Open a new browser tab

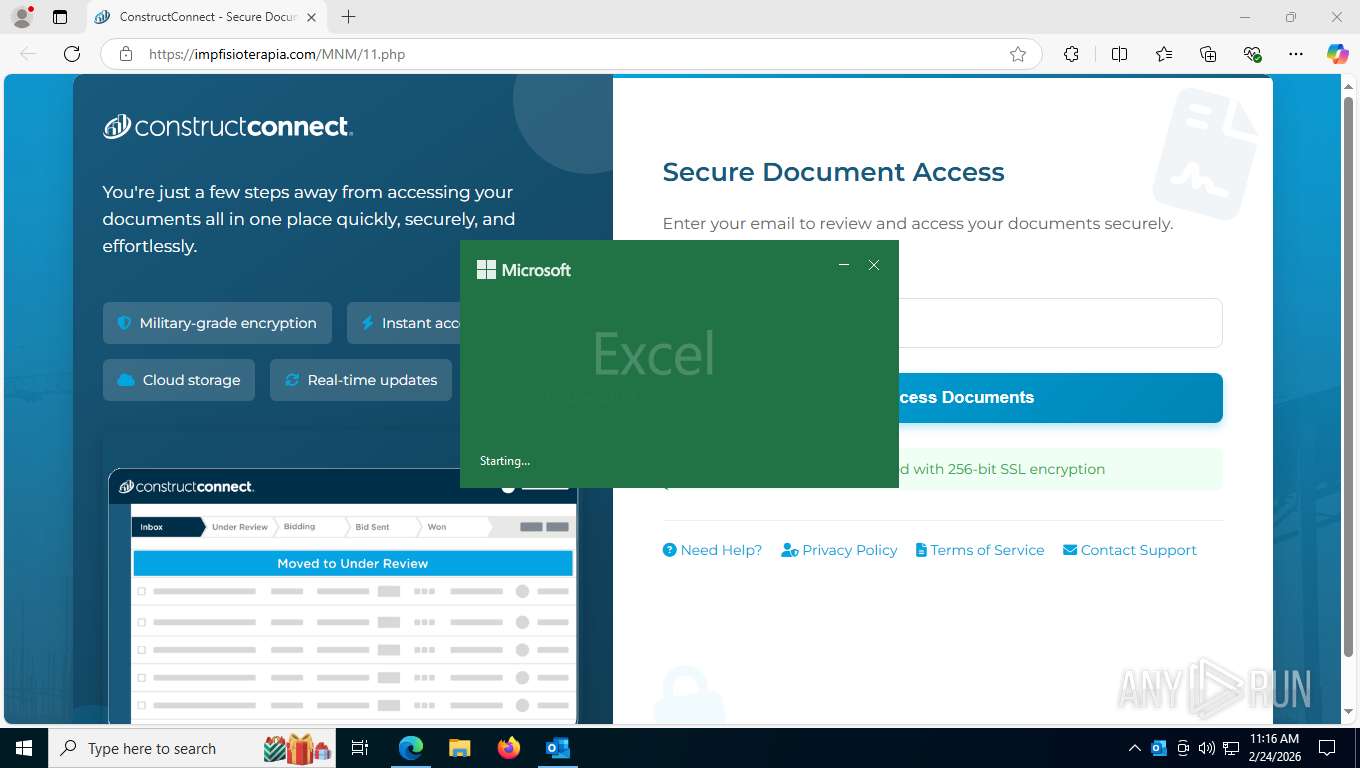[348, 17]
